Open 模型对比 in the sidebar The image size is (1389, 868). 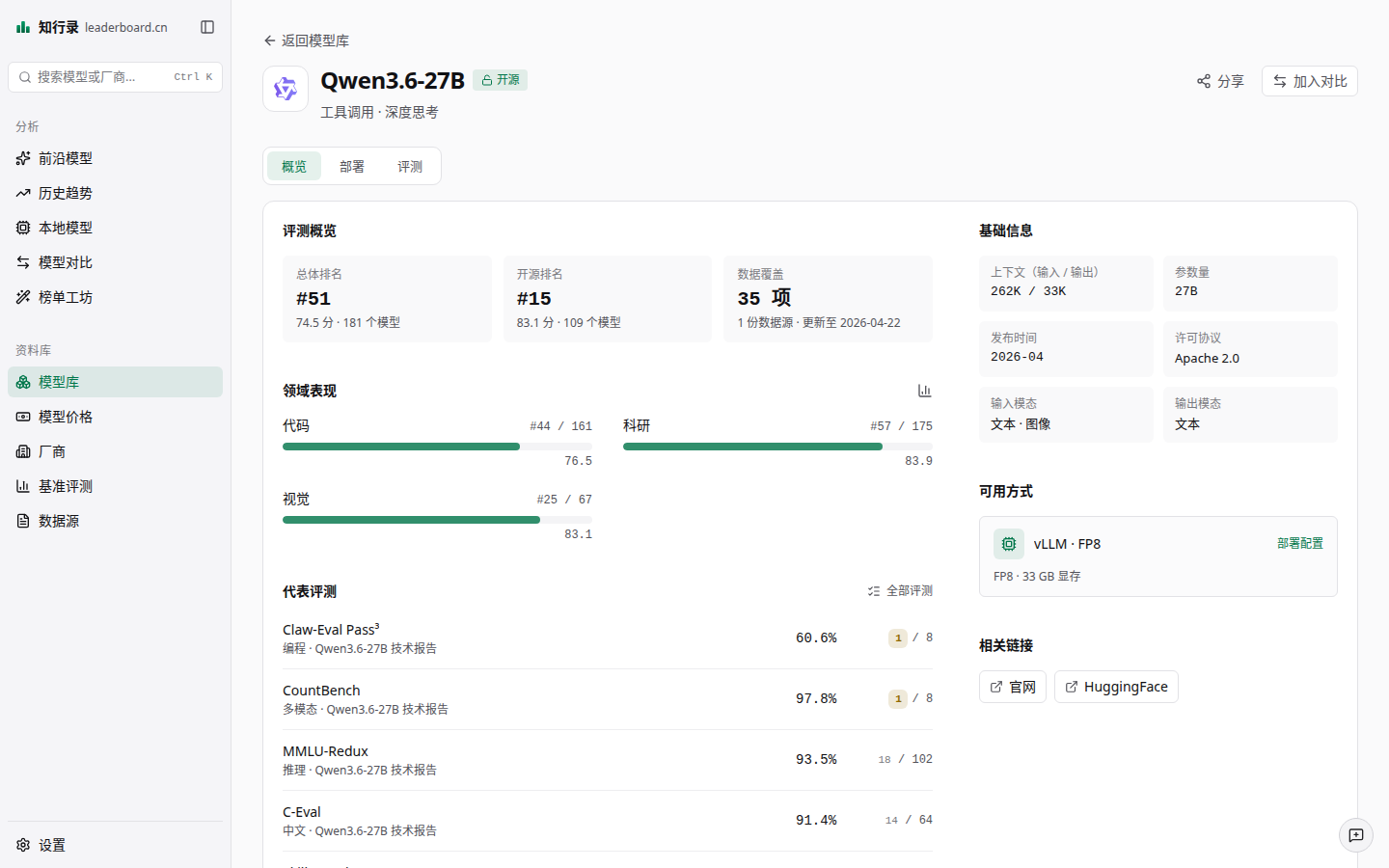(x=115, y=262)
